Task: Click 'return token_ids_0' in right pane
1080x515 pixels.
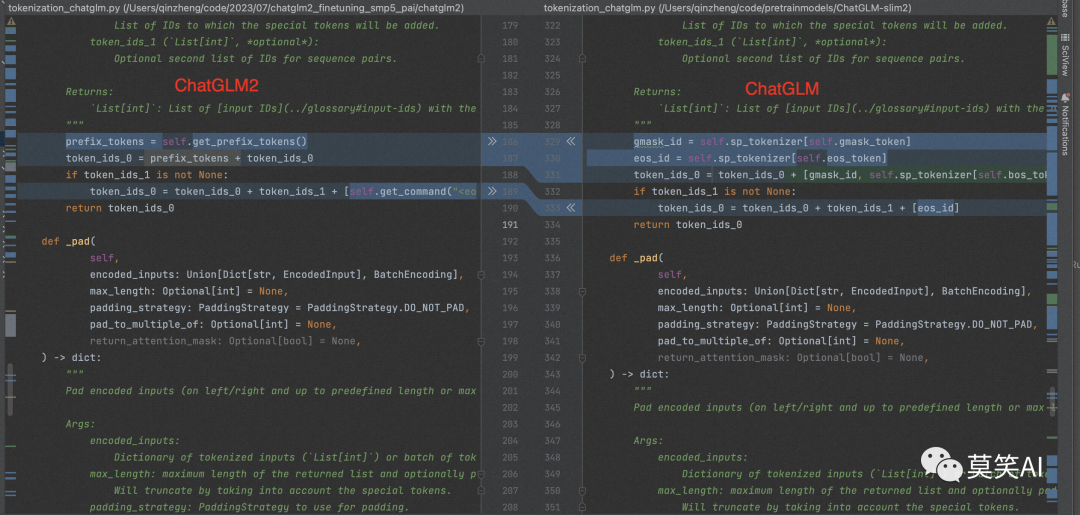Action: [688, 224]
